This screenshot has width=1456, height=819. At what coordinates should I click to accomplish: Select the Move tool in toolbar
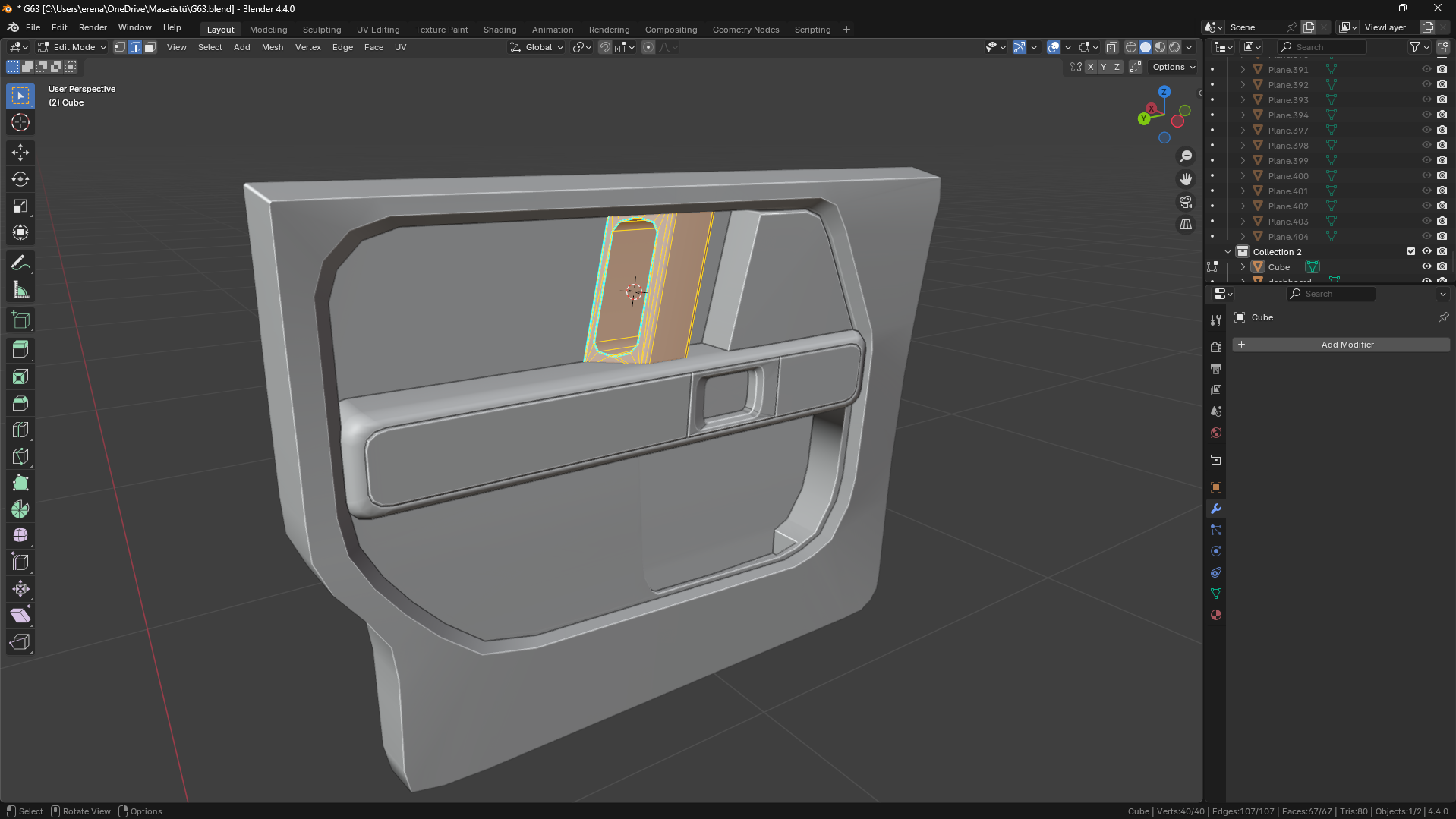point(20,153)
